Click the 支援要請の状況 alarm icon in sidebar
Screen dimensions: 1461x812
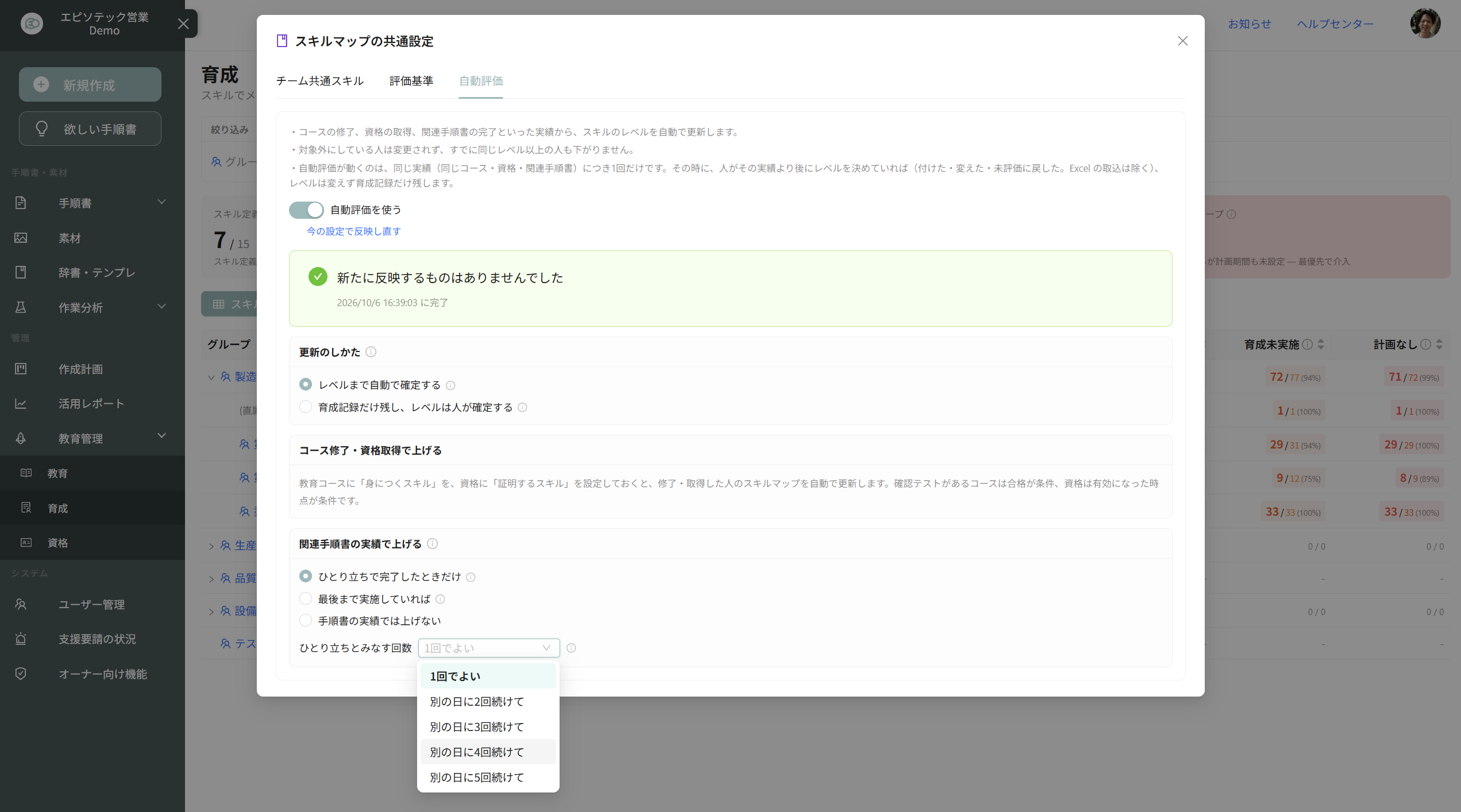(x=21, y=639)
